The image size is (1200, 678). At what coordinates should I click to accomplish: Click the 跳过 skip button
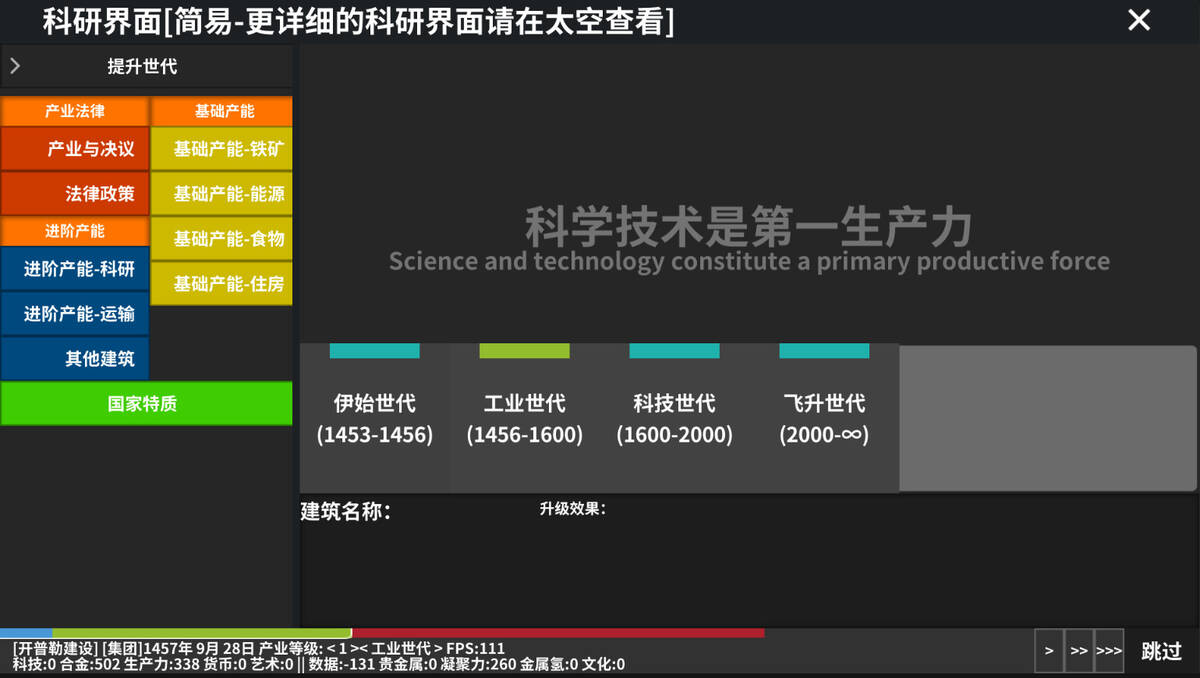point(1162,651)
